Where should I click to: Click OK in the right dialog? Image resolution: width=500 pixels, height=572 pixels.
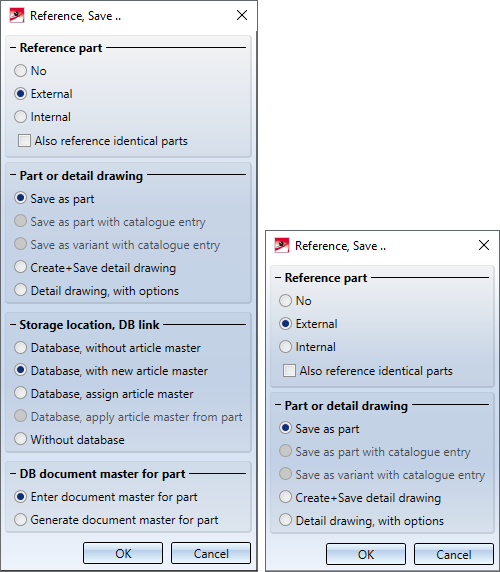(x=366, y=554)
